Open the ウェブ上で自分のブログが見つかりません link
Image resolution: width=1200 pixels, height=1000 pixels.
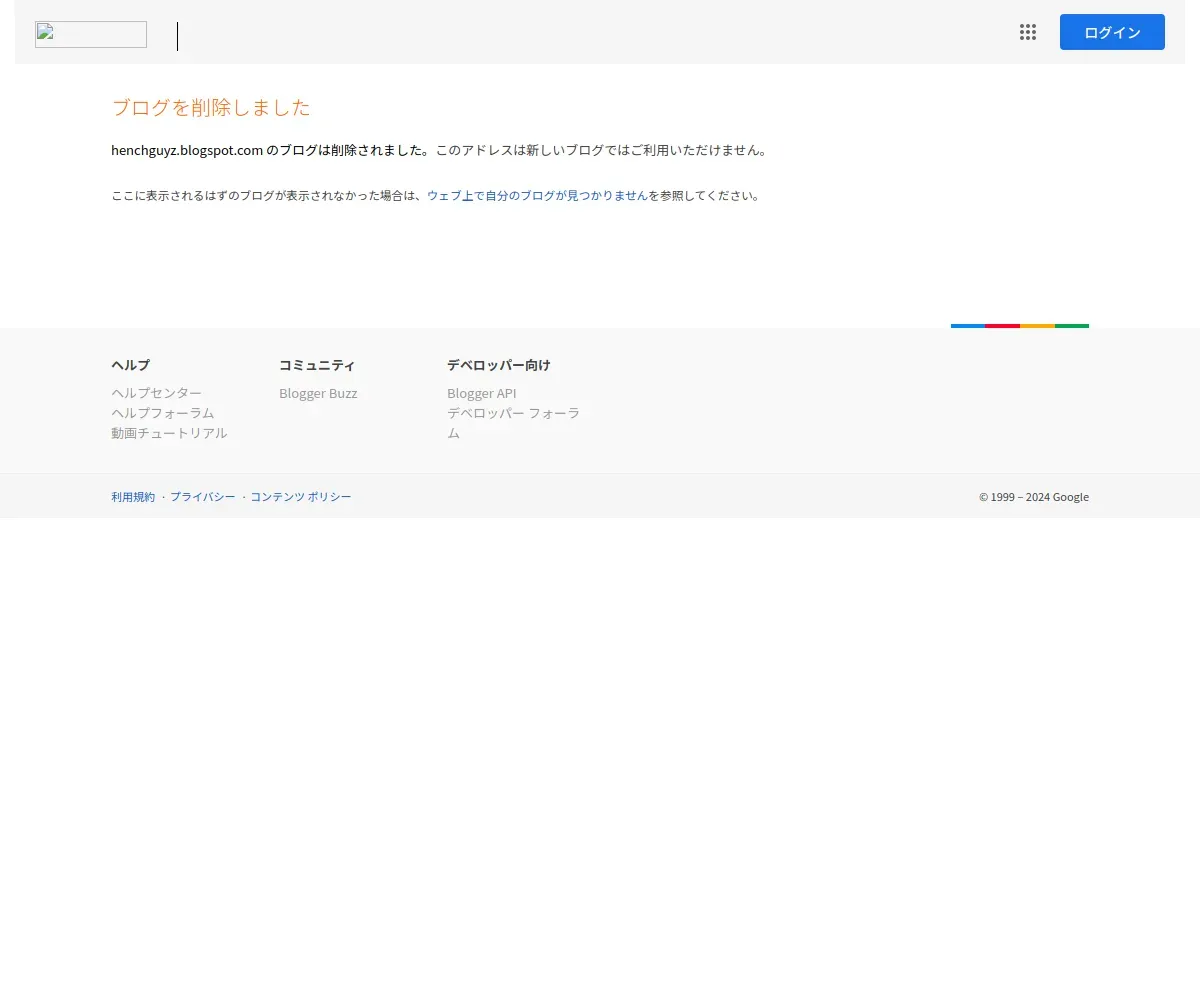[x=537, y=196]
